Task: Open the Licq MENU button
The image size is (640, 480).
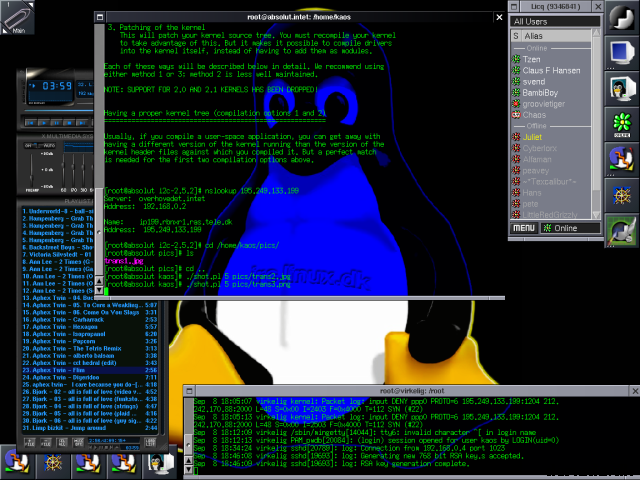Action: click(524, 228)
